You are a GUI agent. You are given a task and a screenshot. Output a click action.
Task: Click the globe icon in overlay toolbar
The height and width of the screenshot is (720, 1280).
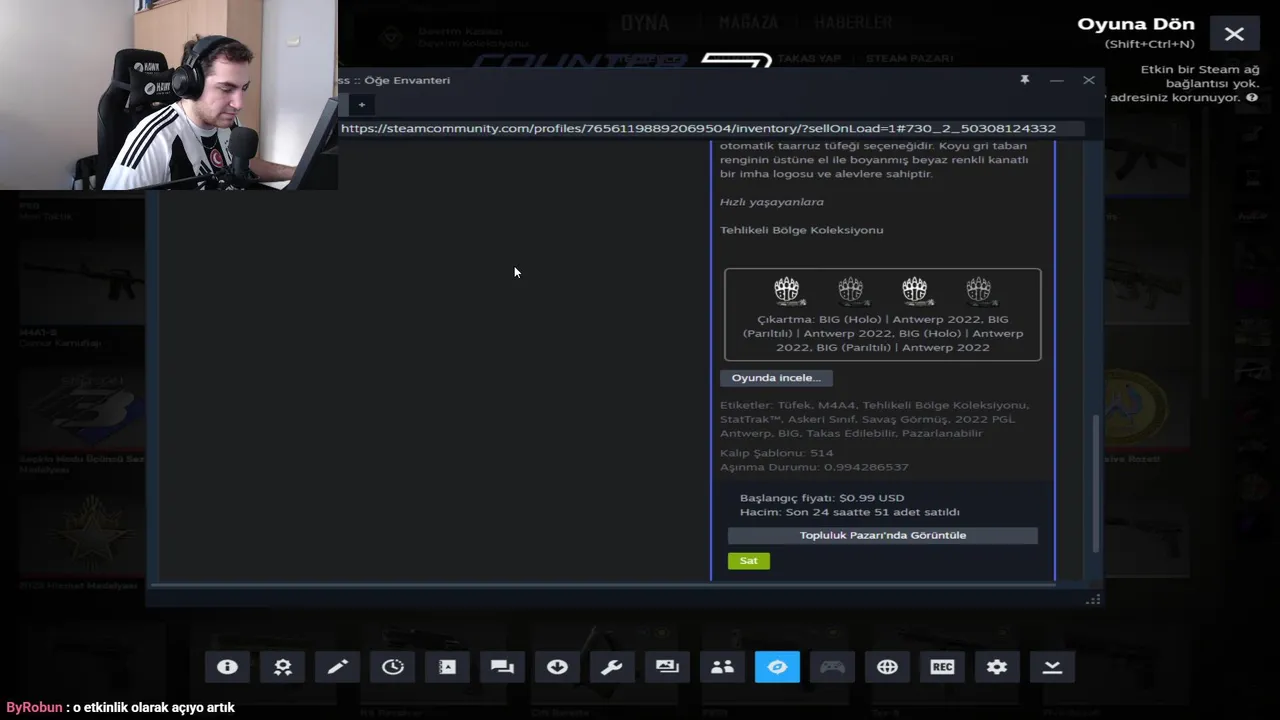coord(887,667)
